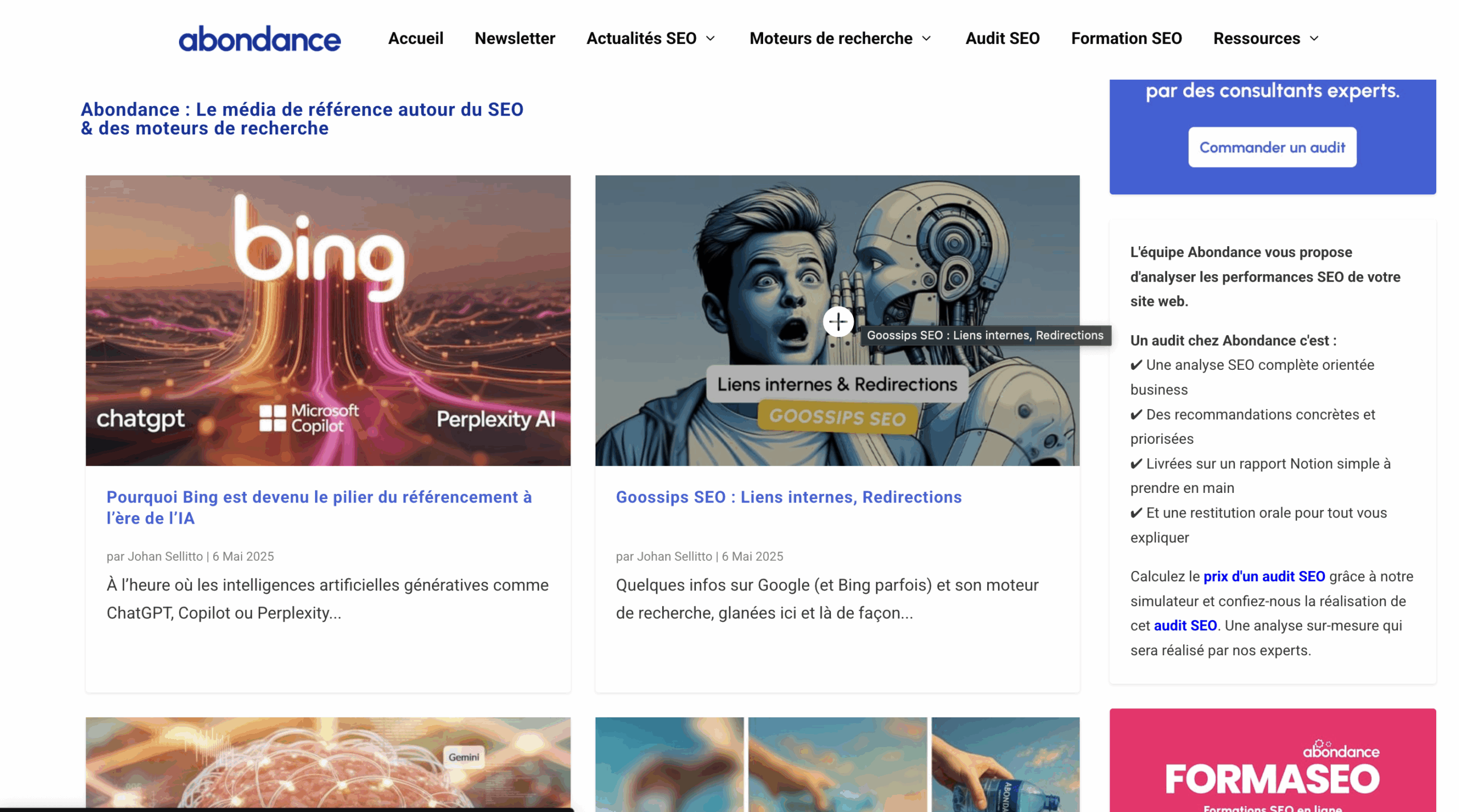Click the Commander un audit button
The width and height of the screenshot is (1459, 812).
coord(1271,147)
